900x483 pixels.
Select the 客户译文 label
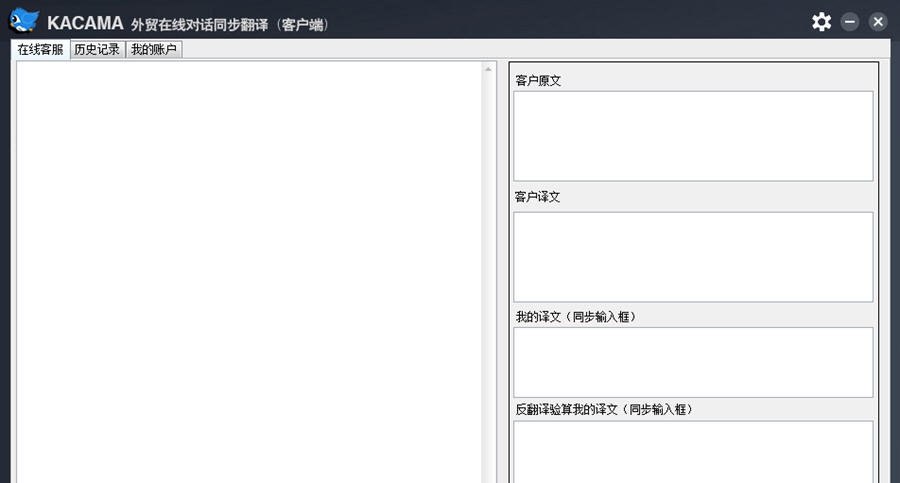537,197
